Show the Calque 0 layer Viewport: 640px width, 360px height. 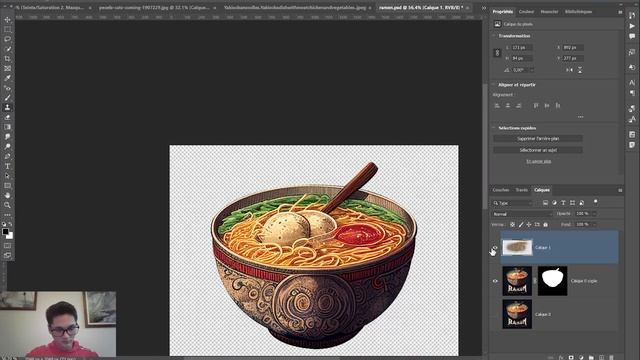(x=495, y=314)
